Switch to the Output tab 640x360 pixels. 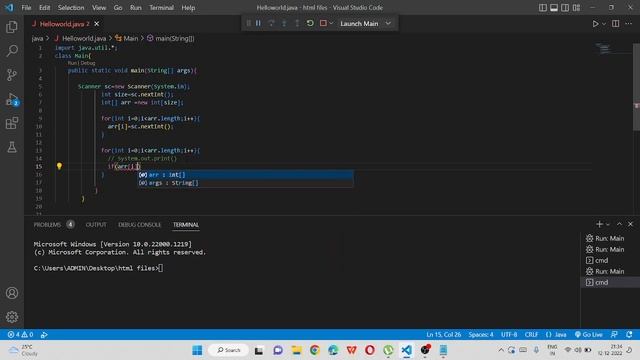tap(96, 224)
